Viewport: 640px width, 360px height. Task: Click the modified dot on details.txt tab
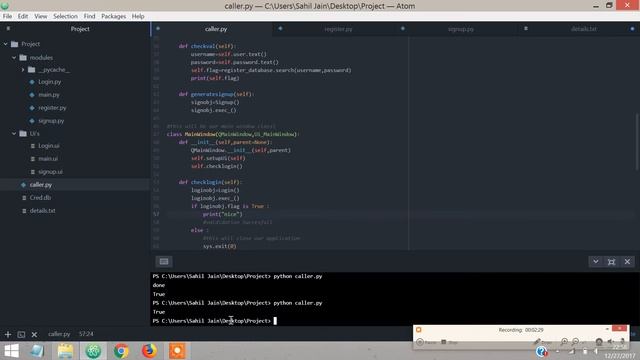[632, 29]
